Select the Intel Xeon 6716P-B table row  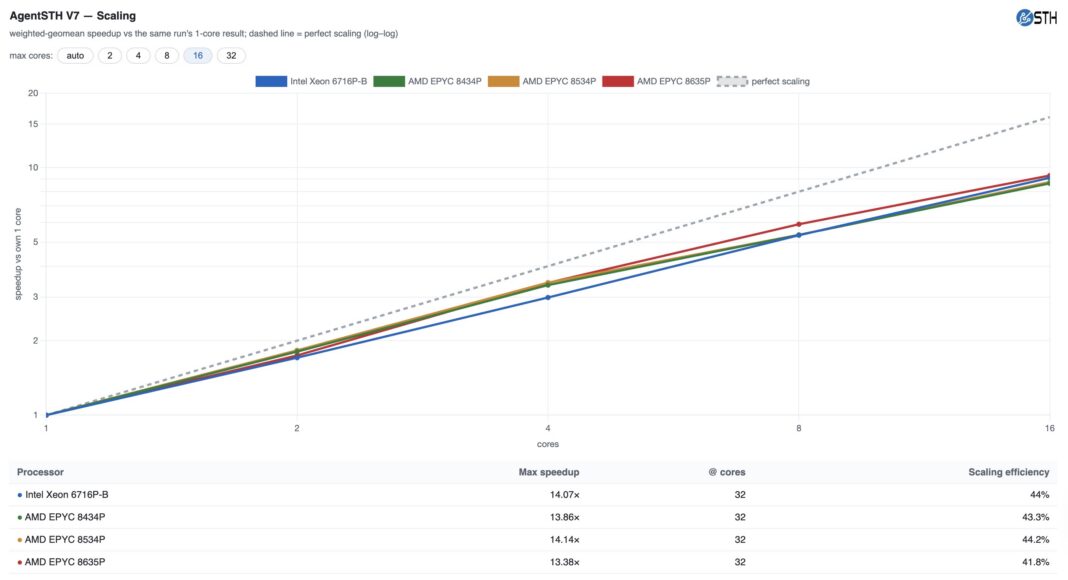coord(533,495)
